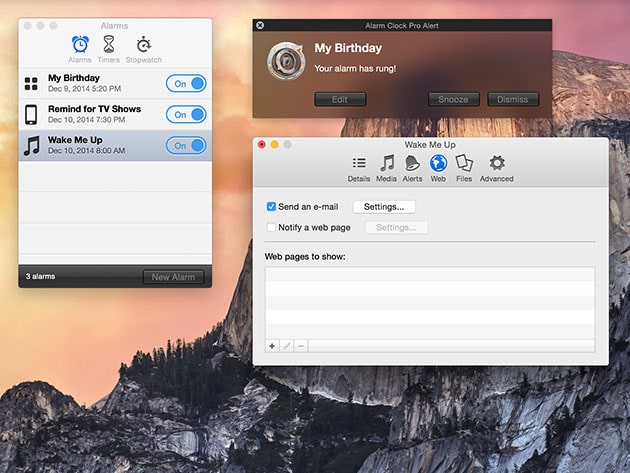Open the Media music note tab
Image resolution: width=630 pixels, height=473 pixels.
pyautogui.click(x=387, y=169)
